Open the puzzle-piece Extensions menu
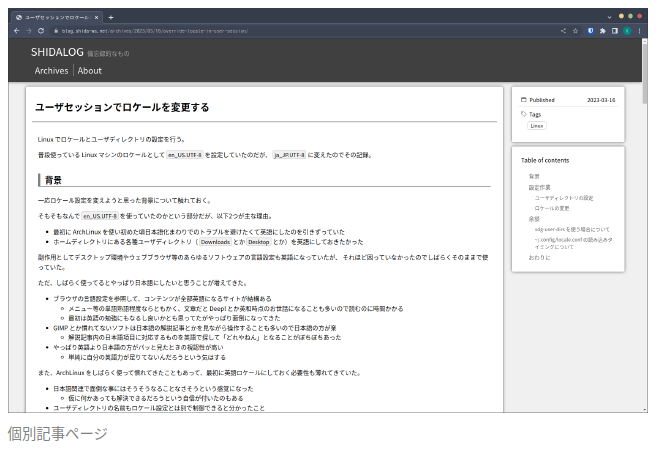 tap(602, 31)
